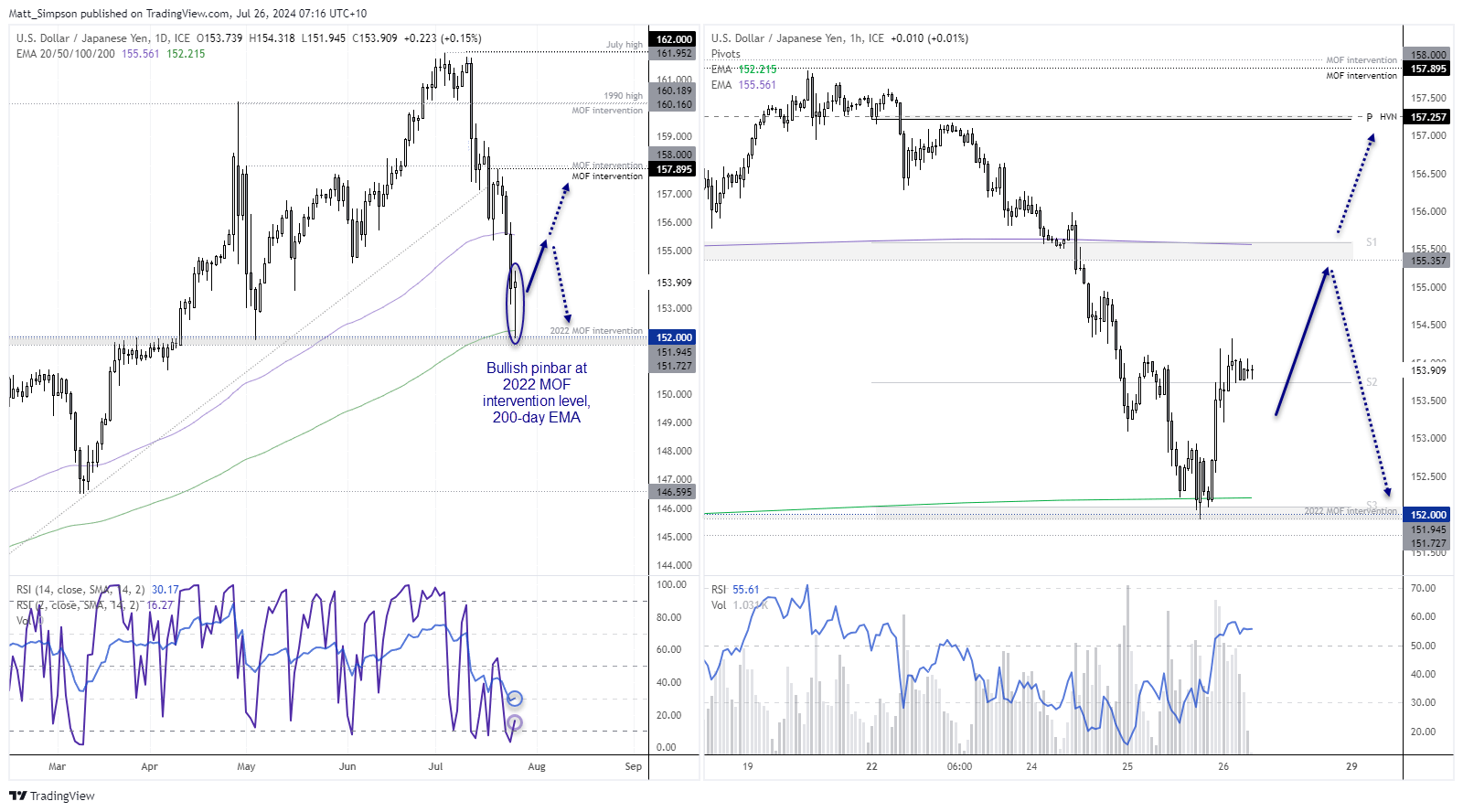
Task: Click the 'S2' pivot label
Action: click(x=1372, y=382)
